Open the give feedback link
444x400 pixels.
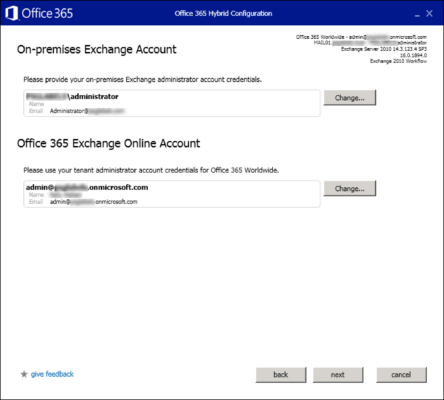coord(52,374)
